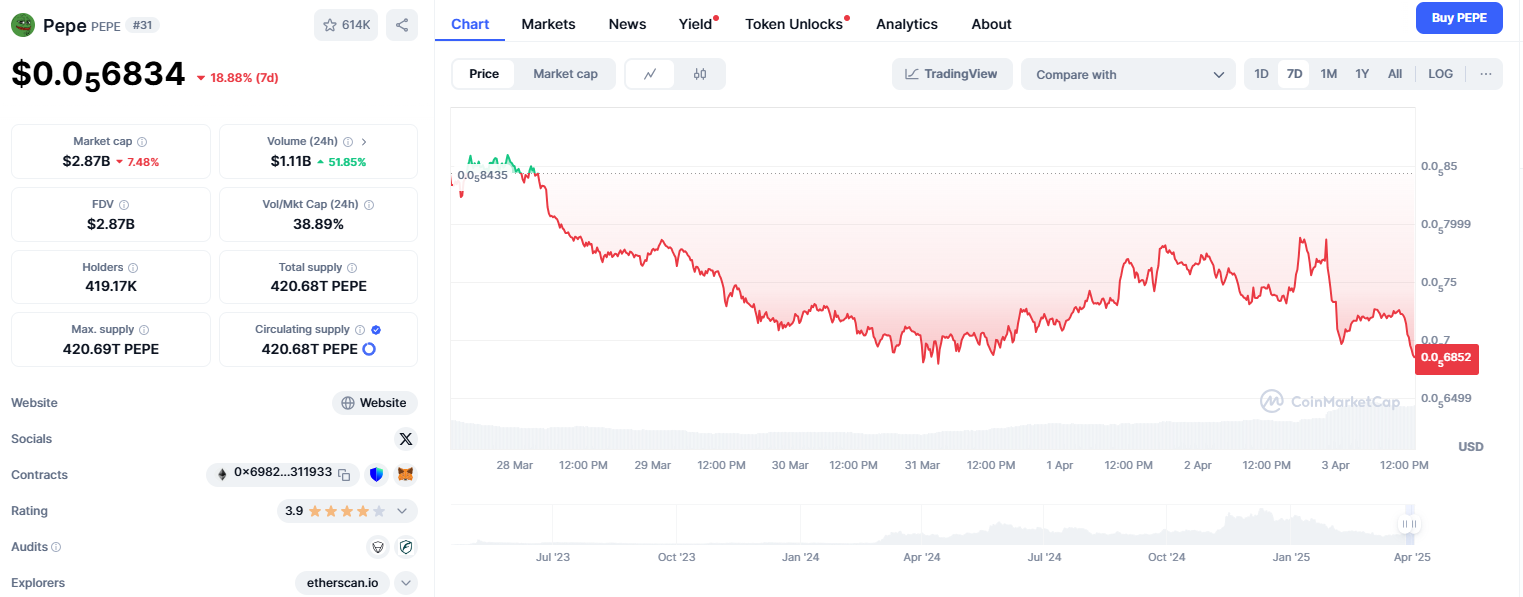This screenshot has height=597, width=1523.
Task: Open the three-dots chart options menu
Action: [x=1486, y=74]
